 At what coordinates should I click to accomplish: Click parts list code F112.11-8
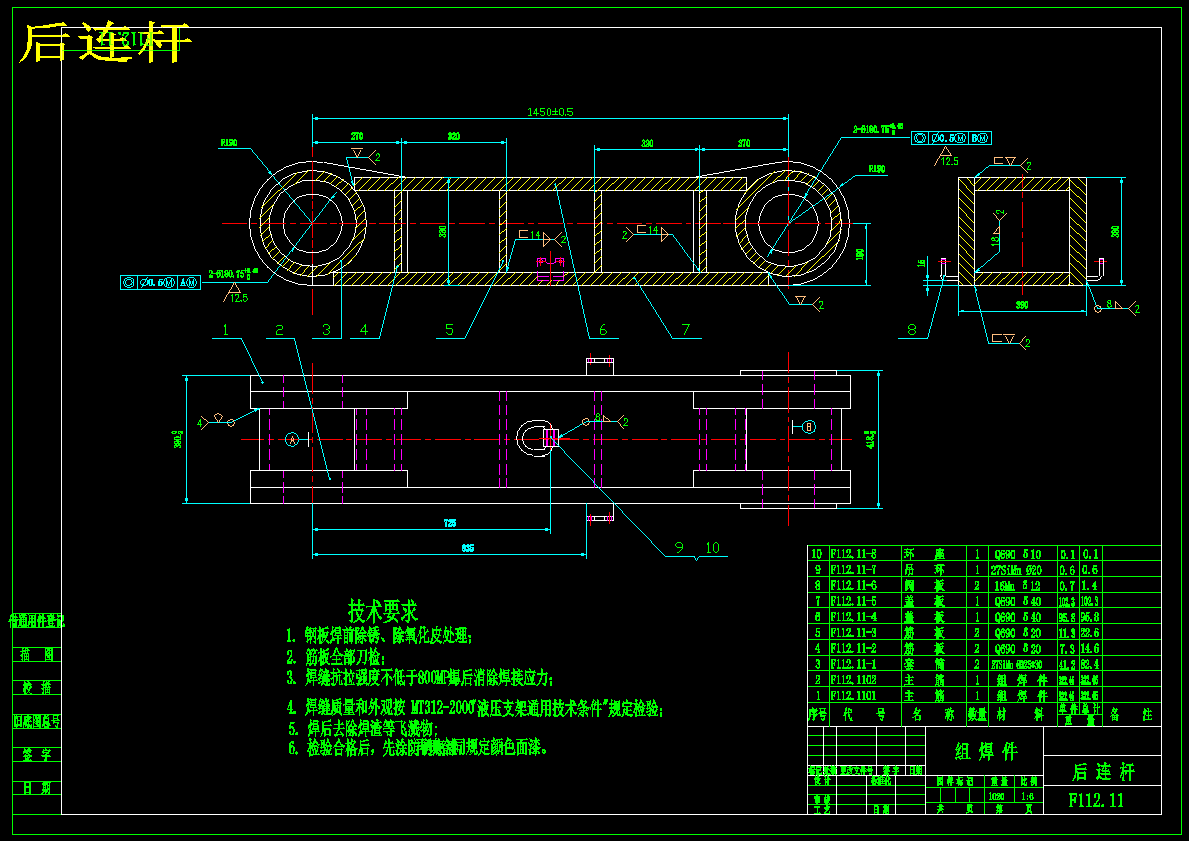[854, 554]
